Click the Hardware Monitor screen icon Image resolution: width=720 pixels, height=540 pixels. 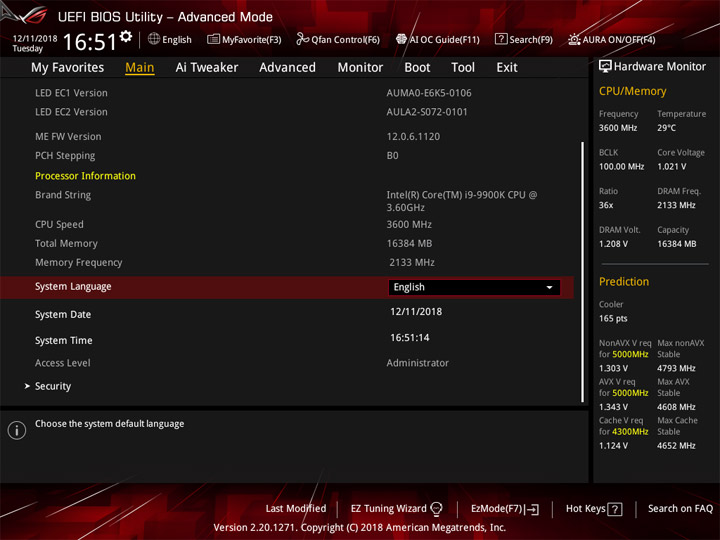click(605, 67)
